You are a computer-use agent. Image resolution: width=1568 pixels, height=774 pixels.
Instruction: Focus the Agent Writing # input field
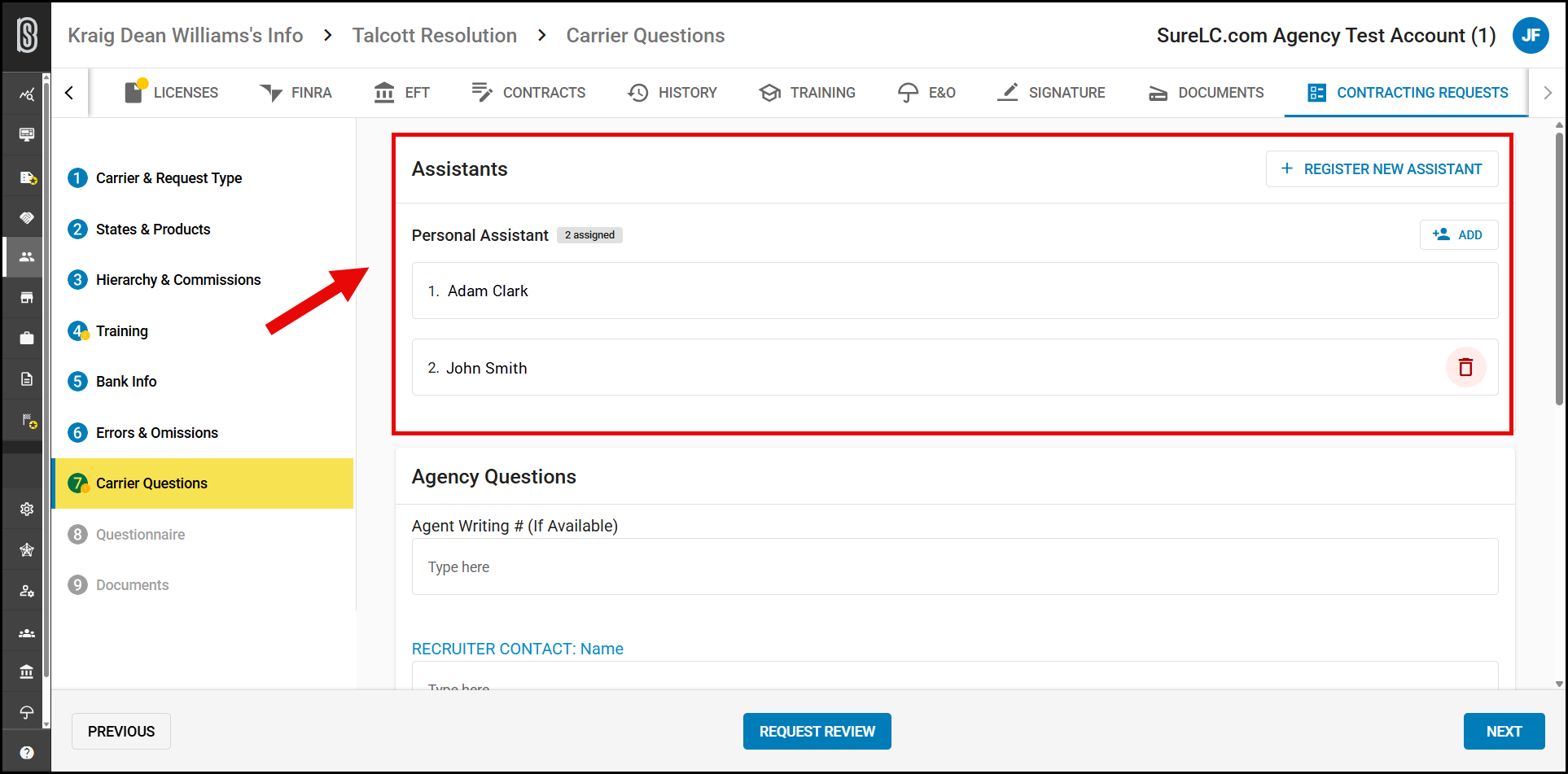tap(955, 566)
